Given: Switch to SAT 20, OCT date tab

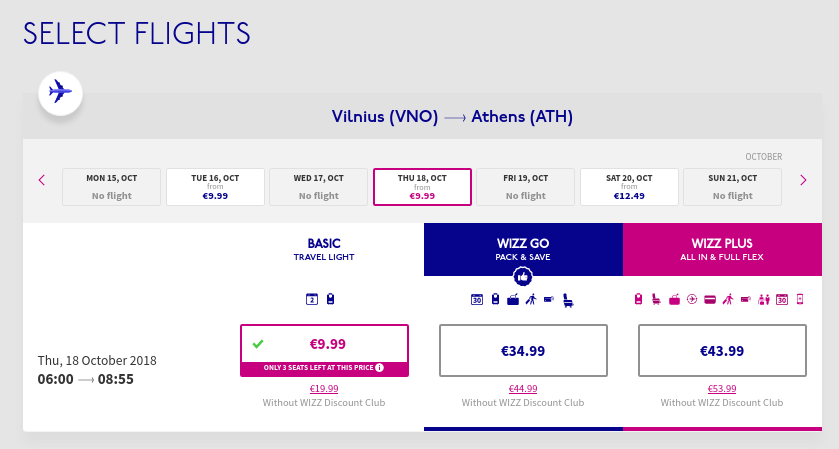Looking at the screenshot, I should [x=629, y=187].
